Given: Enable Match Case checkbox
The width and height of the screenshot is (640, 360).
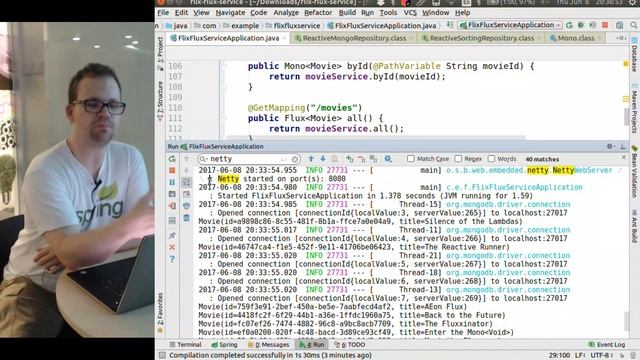Looking at the screenshot, I should pyautogui.click(x=411, y=158).
